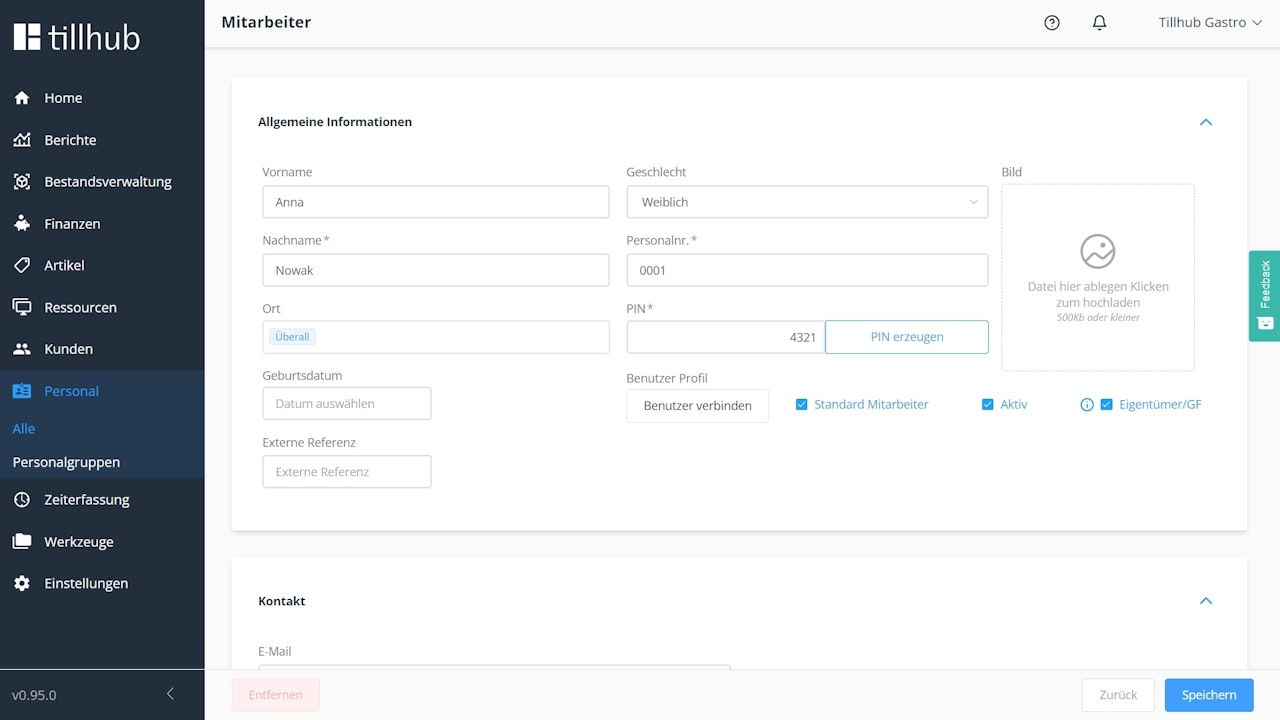1280x720 pixels.
Task: Collapse the Allgemeine Informationen section
Action: click(1206, 122)
